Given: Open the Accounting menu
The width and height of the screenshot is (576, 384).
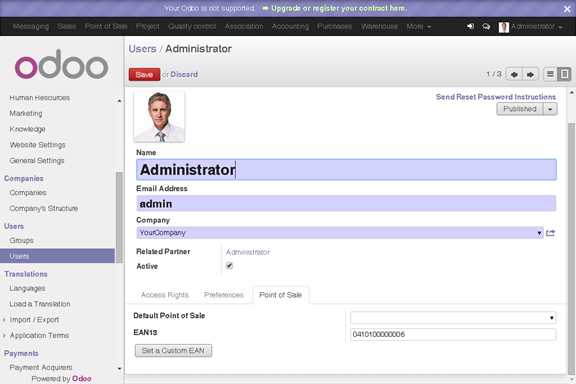Looking at the screenshot, I should [x=290, y=26].
